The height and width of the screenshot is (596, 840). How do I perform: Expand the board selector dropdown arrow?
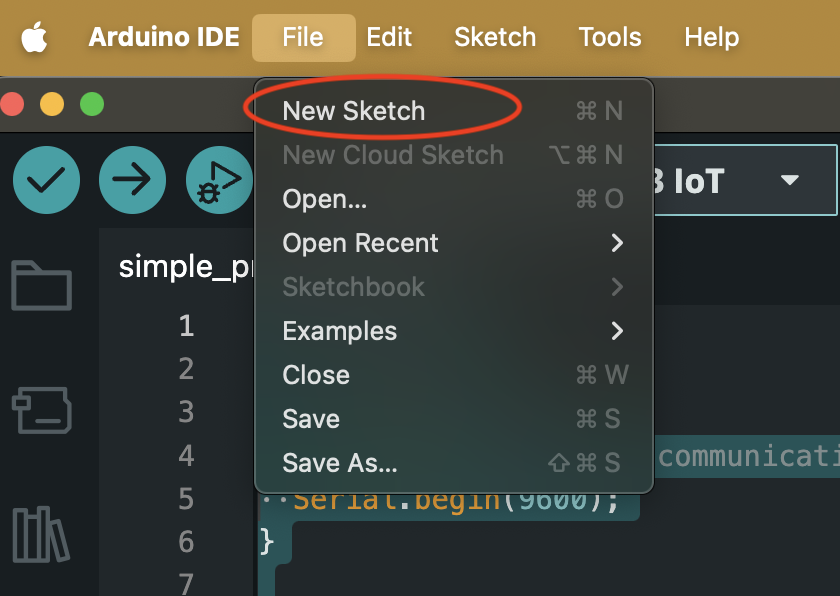coord(790,181)
